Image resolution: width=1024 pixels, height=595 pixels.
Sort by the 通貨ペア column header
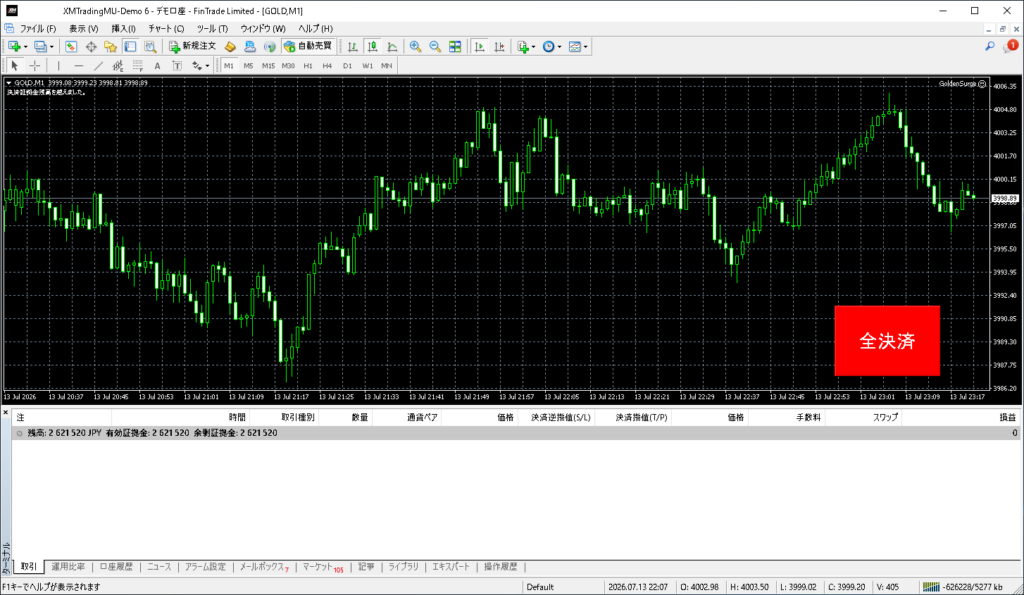tap(422, 417)
